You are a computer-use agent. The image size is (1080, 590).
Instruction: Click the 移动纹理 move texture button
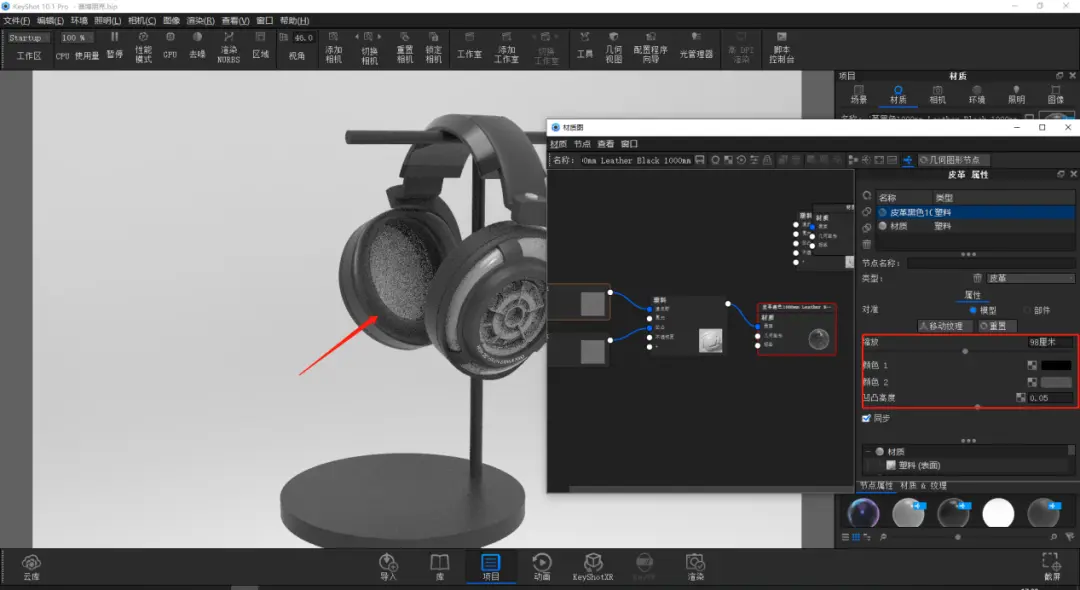pos(946,326)
